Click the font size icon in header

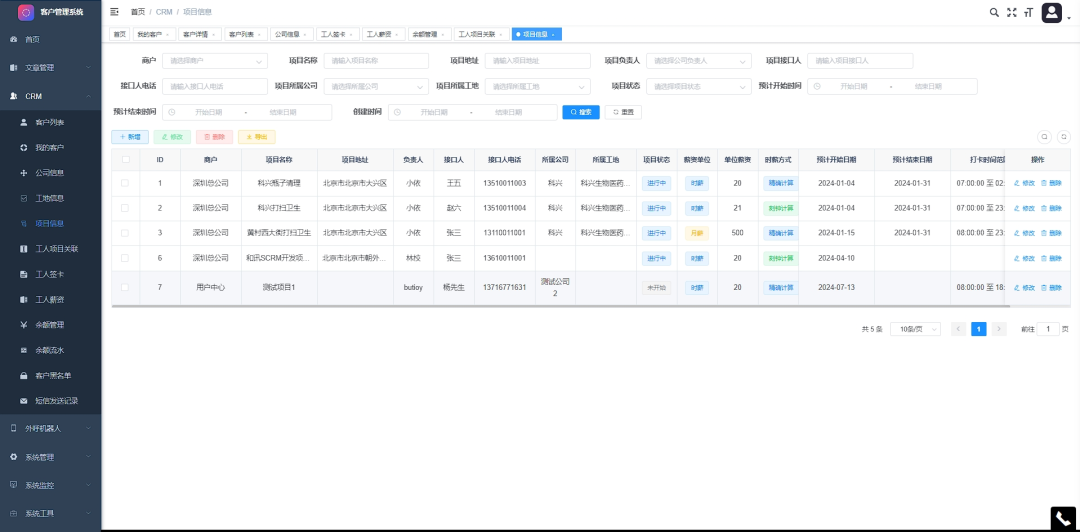pyautogui.click(x=1027, y=12)
